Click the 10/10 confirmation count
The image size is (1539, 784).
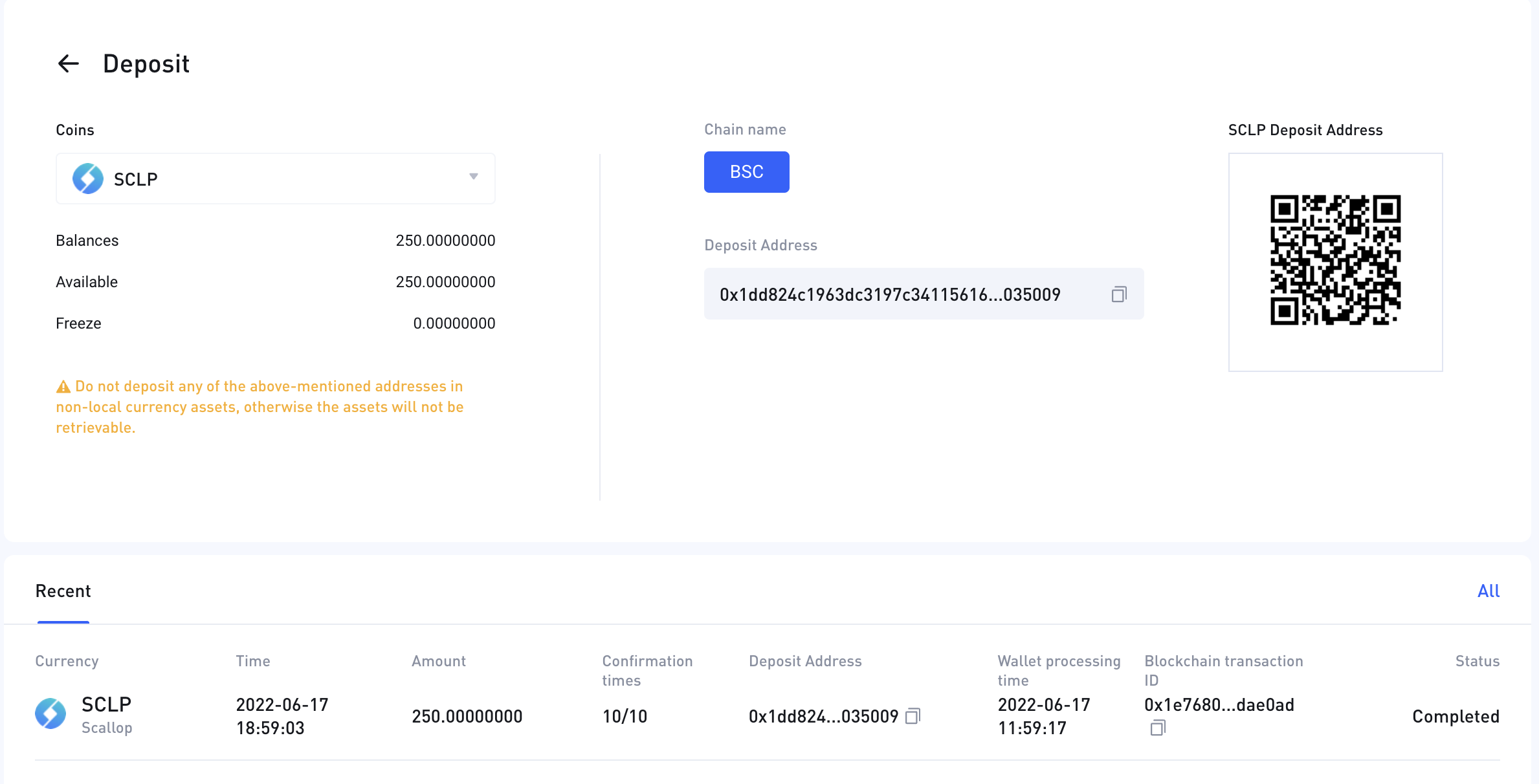(625, 716)
